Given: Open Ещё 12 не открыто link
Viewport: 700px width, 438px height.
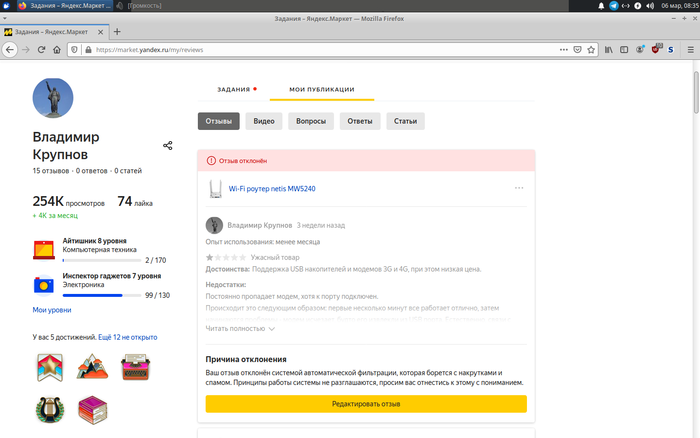Looking at the screenshot, I should [x=128, y=337].
